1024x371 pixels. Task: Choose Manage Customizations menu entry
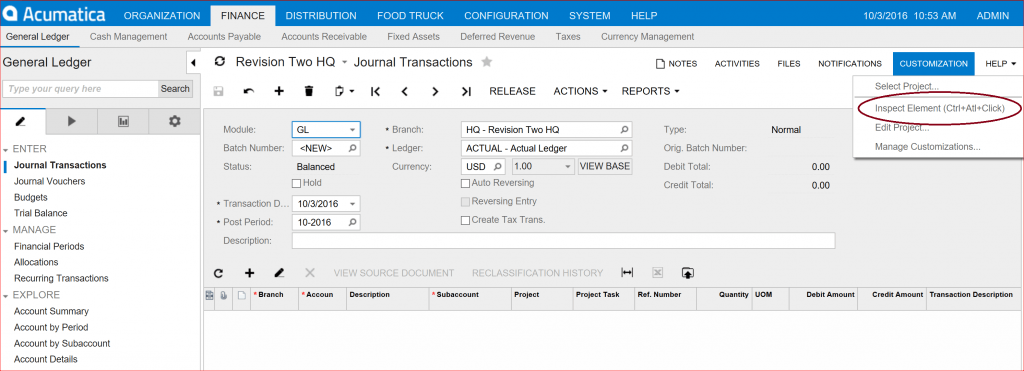pyautogui.click(x=927, y=146)
